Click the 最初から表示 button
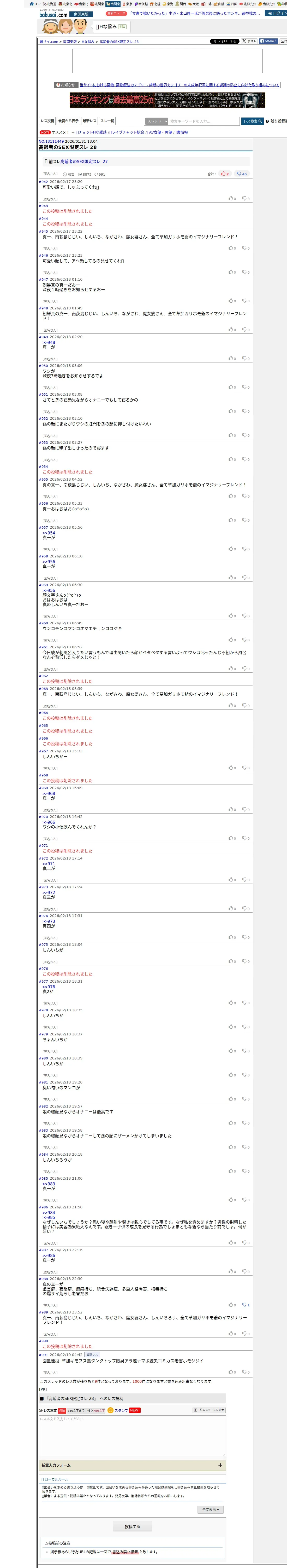Image resolution: width=287 pixels, height=1568 pixels. pyautogui.click(x=68, y=121)
